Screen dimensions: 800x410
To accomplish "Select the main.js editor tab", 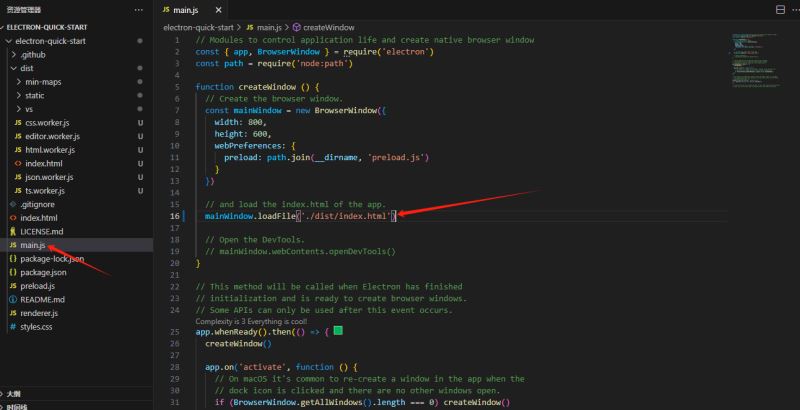I will (x=186, y=10).
